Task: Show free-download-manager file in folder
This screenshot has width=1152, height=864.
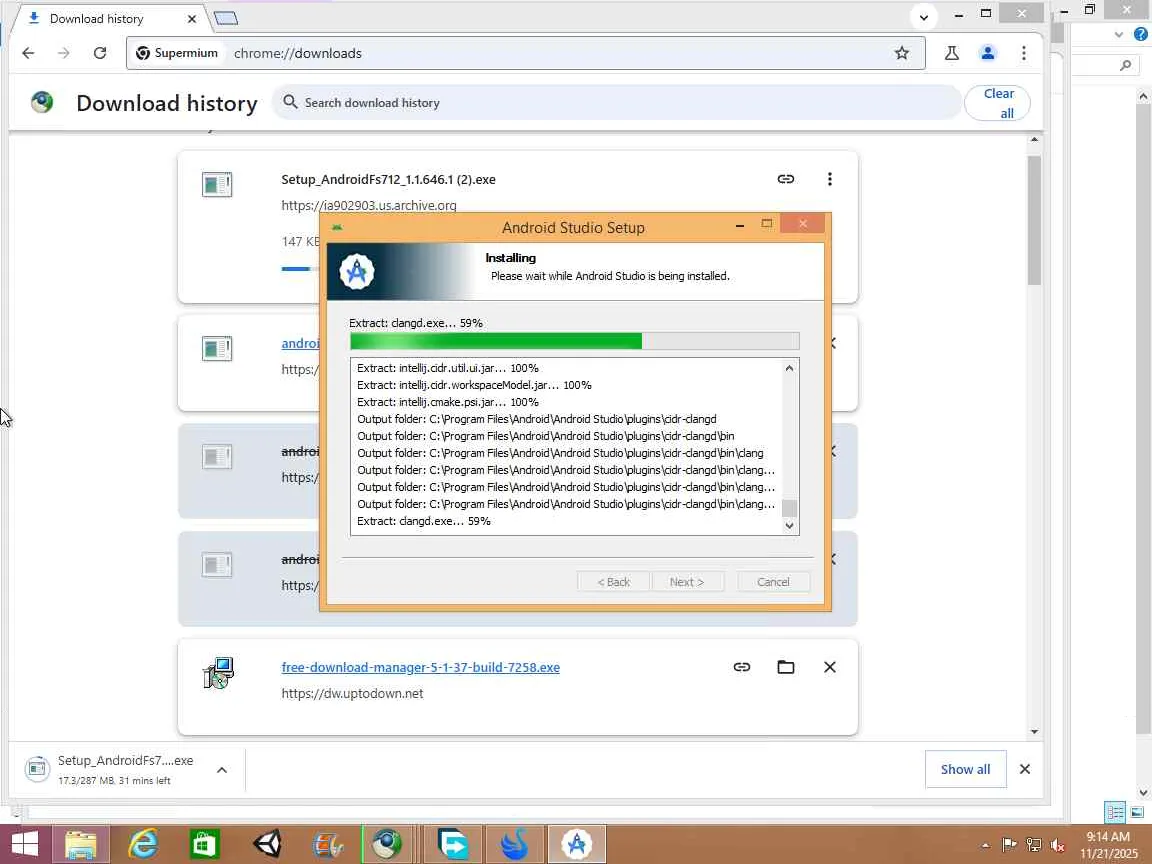Action: [x=785, y=667]
